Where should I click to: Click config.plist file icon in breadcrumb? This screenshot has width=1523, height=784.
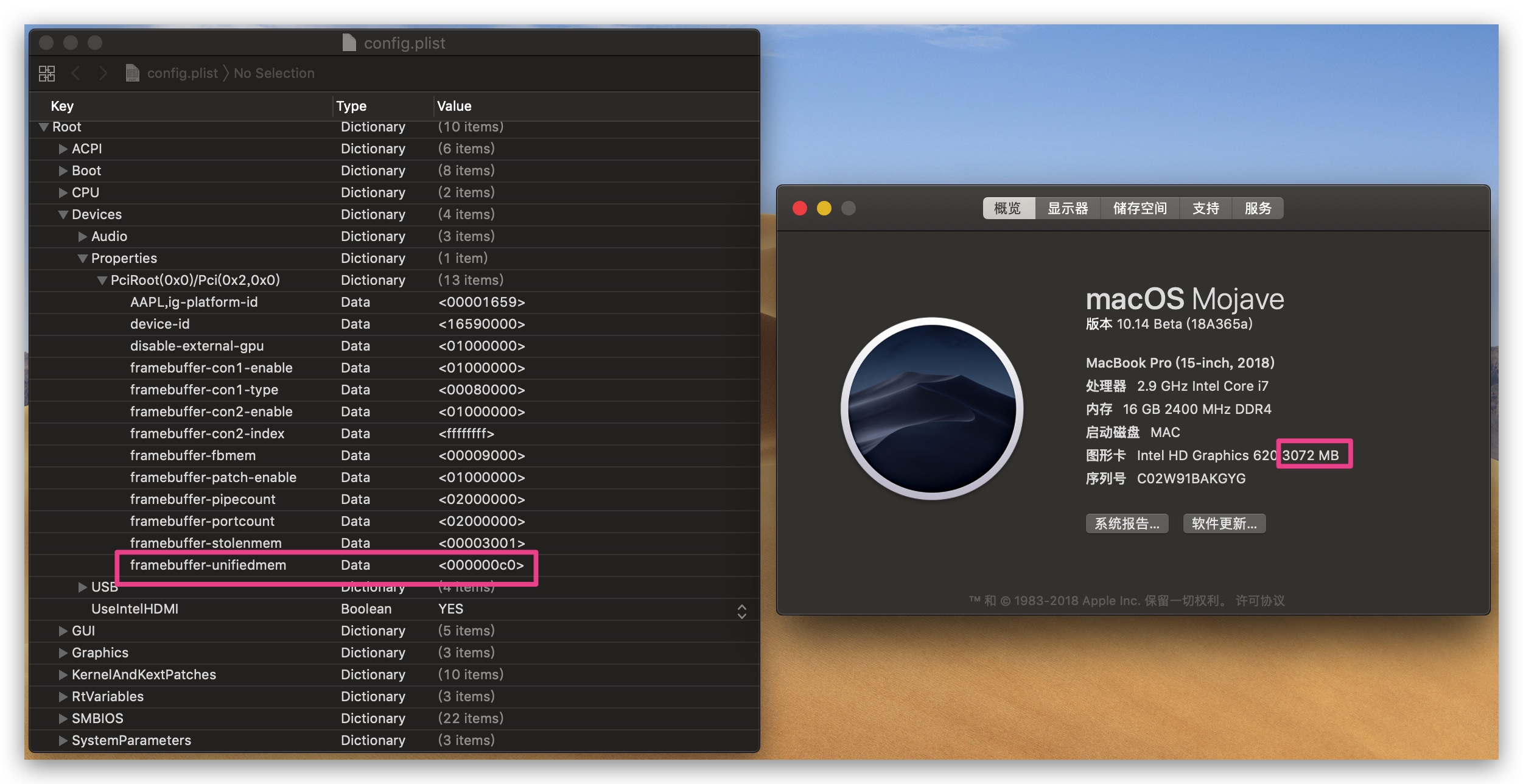pyautogui.click(x=132, y=73)
